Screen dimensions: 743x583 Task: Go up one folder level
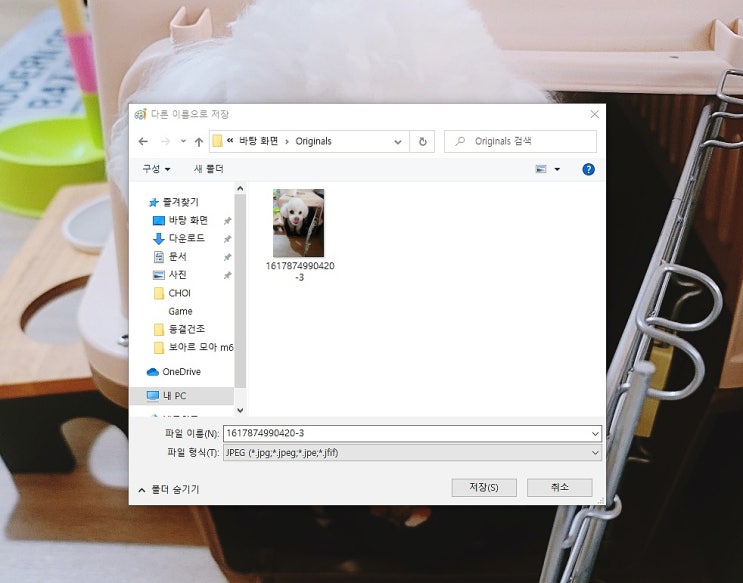pos(199,141)
